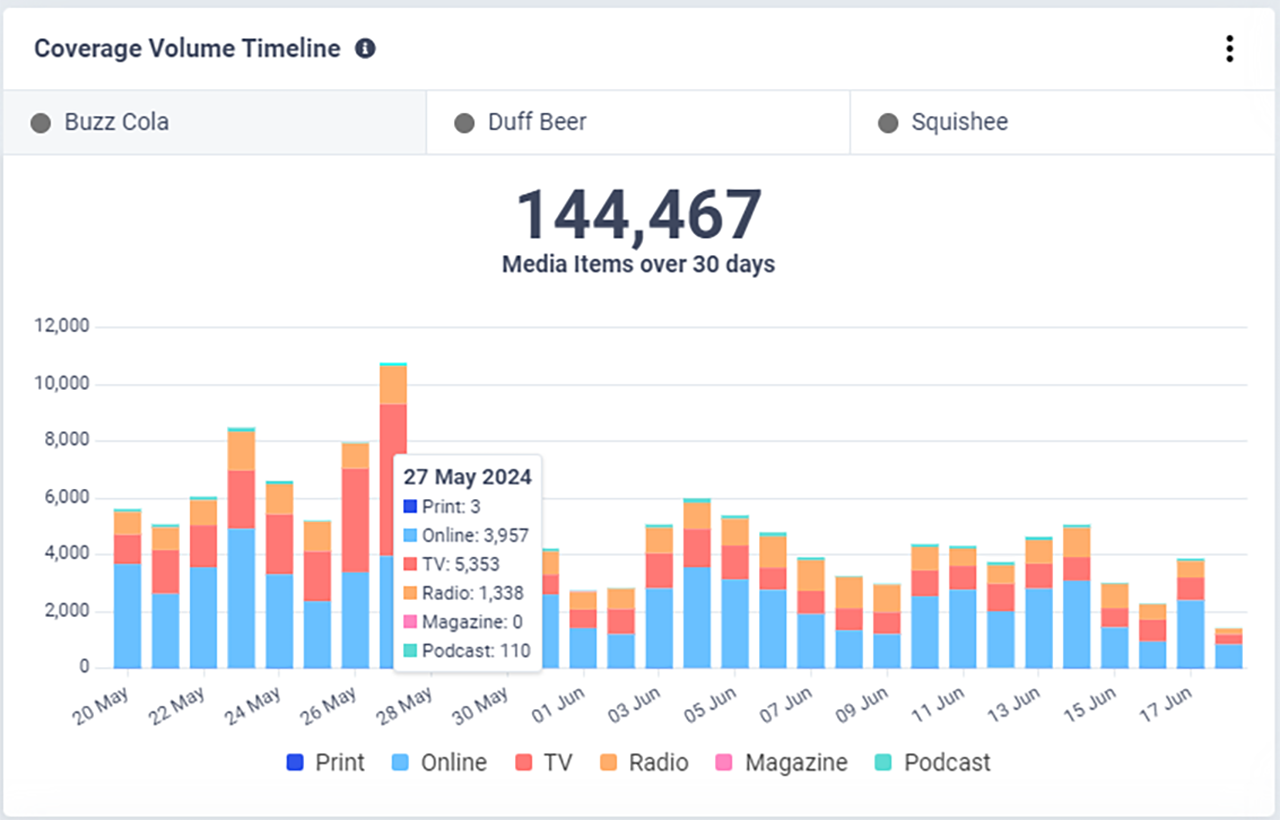Click the Duff Beer brand indicator dot
The width and height of the screenshot is (1280, 820).
463,122
